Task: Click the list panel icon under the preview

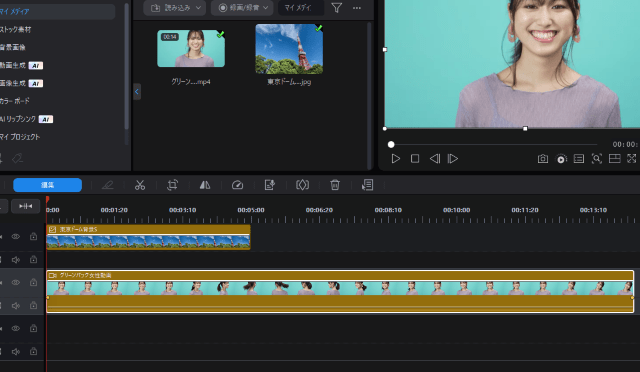Action: [579, 159]
